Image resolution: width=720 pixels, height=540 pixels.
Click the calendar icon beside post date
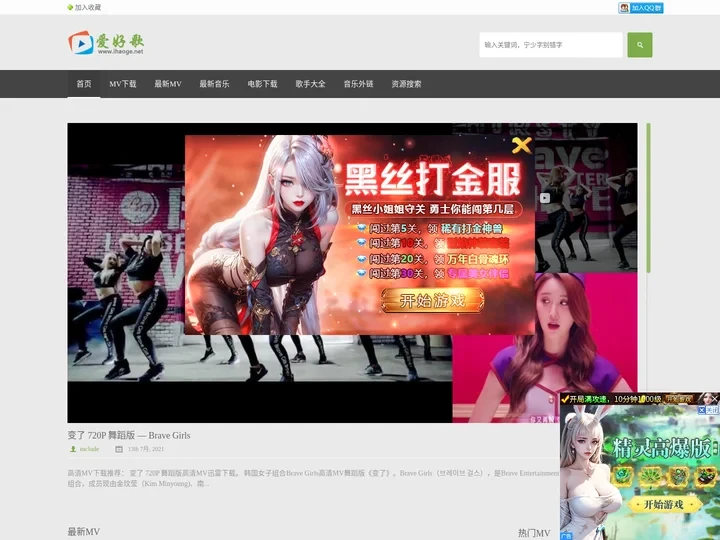[x=118, y=449]
